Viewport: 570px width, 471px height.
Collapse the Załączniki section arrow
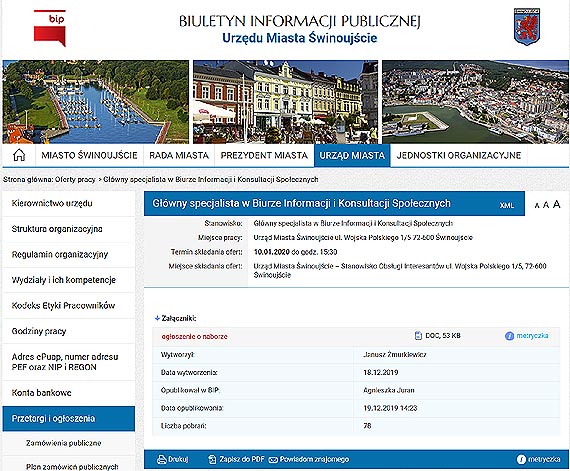point(157,318)
